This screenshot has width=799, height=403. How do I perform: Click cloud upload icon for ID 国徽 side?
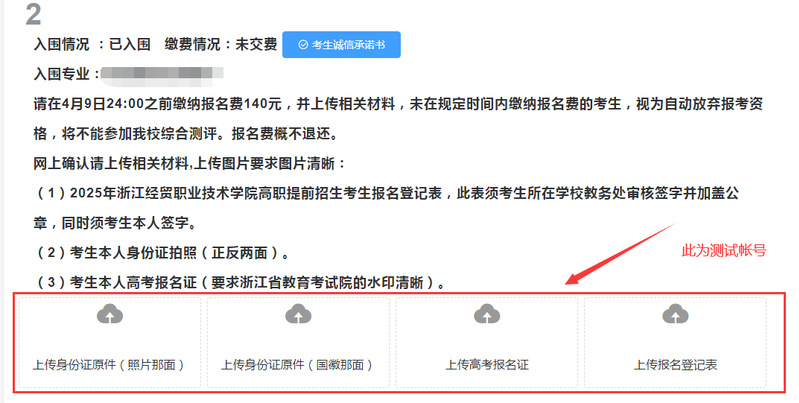pyautogui.click(x=299, y=314)
